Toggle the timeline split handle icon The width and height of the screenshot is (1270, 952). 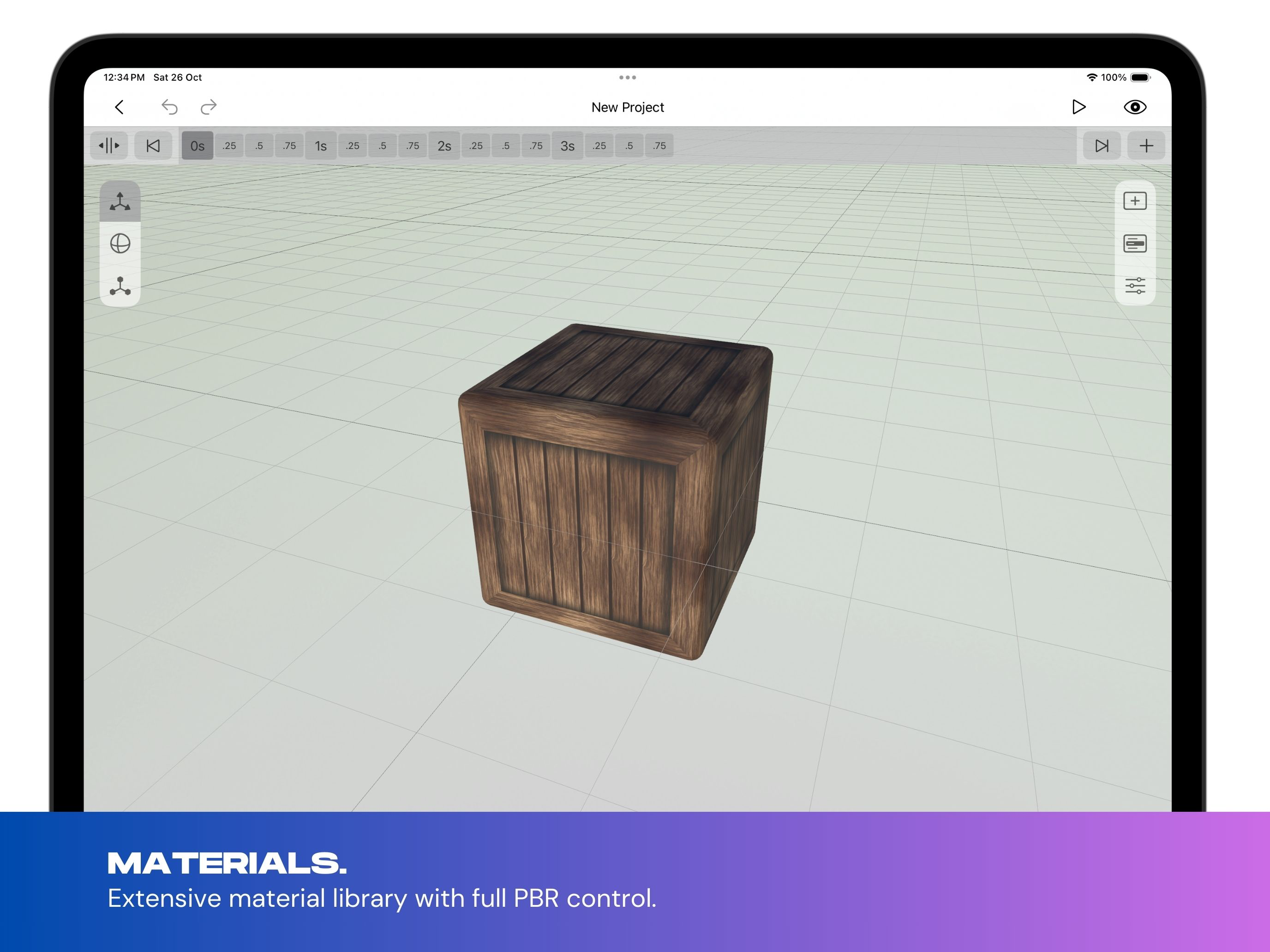(x=109, y=146)
